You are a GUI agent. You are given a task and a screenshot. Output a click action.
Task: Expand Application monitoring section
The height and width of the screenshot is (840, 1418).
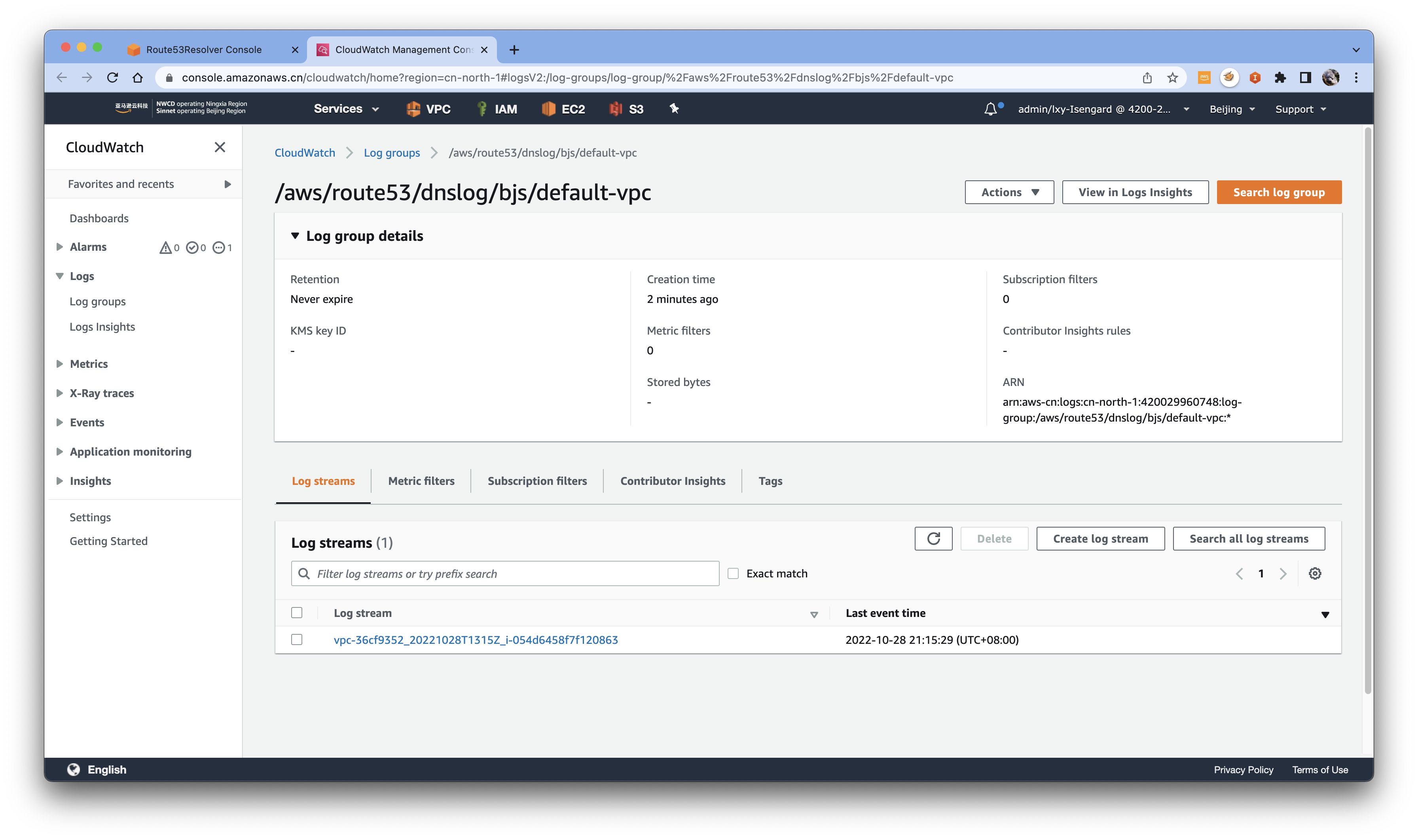pos(59,452)
